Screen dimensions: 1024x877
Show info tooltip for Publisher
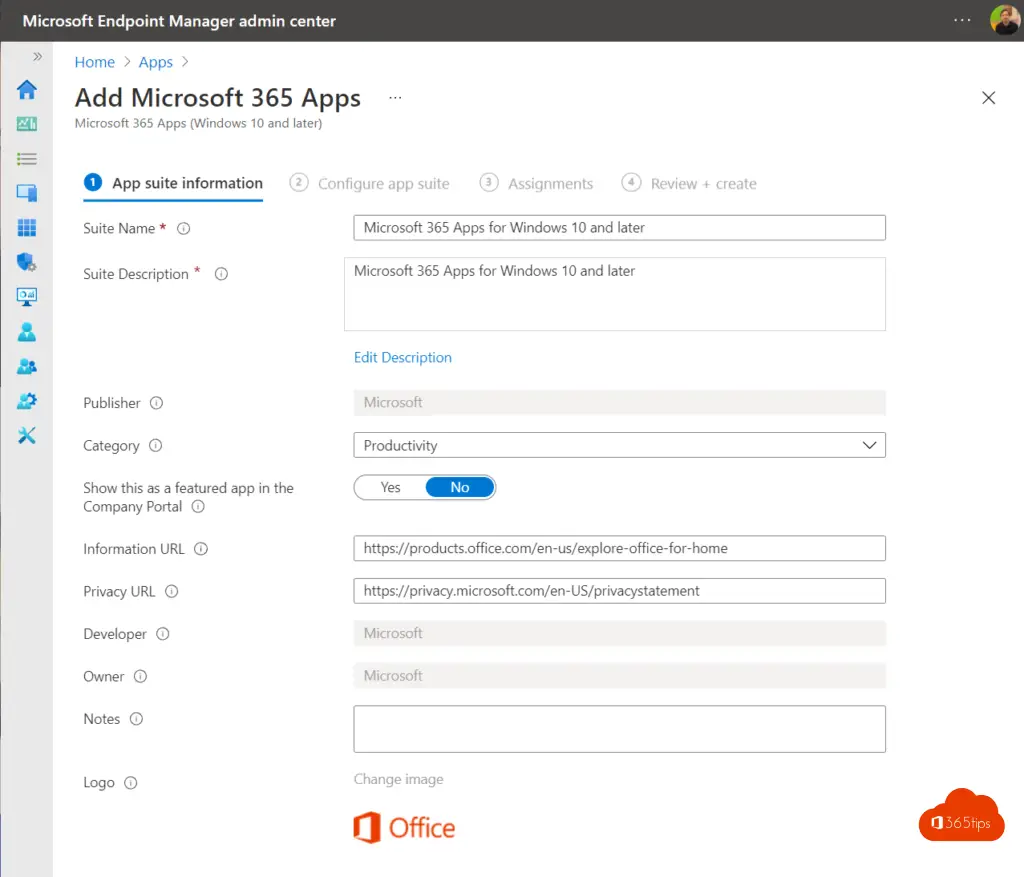[156, 403]
